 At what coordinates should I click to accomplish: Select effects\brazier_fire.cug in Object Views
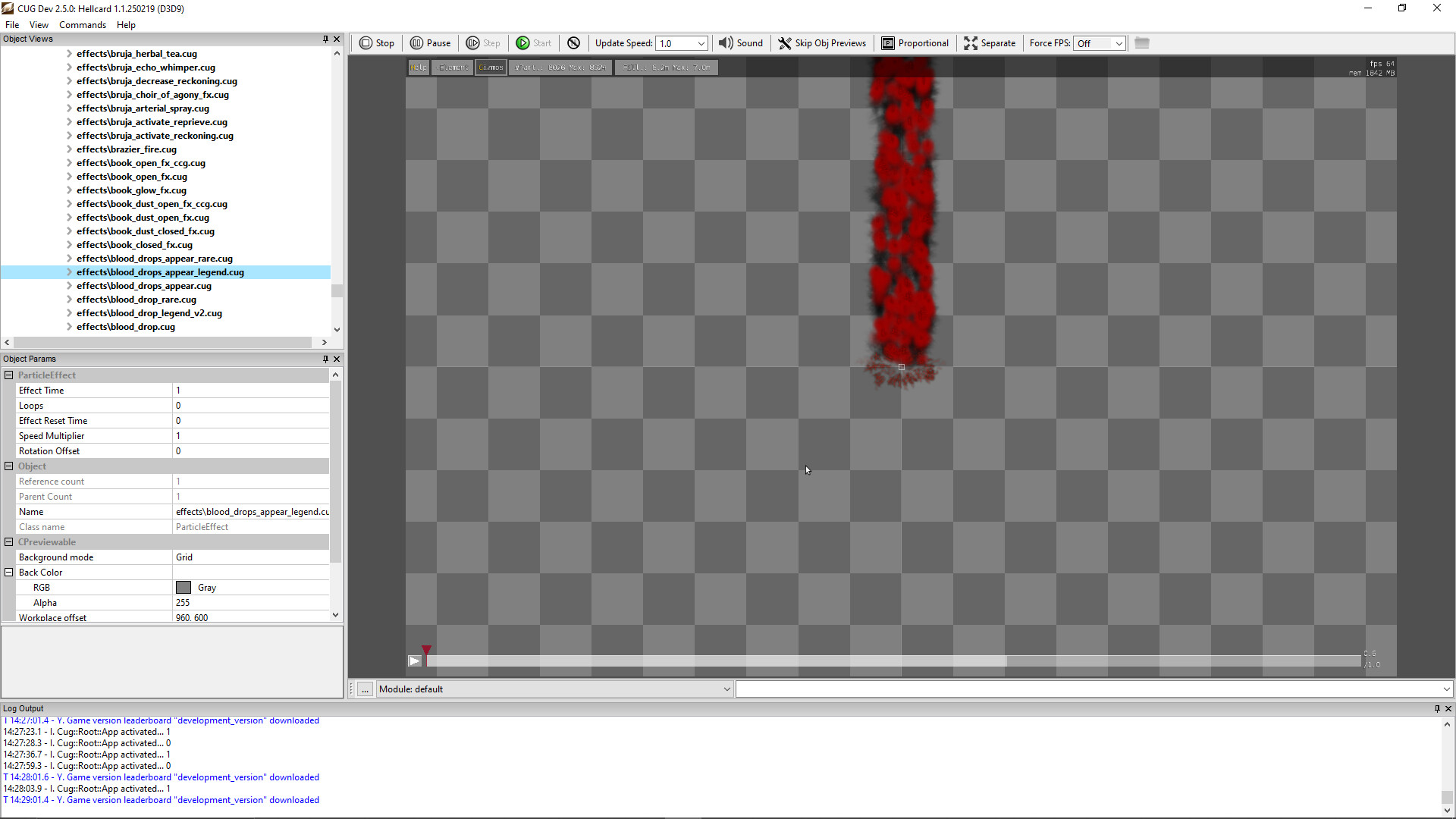[127, 149]
